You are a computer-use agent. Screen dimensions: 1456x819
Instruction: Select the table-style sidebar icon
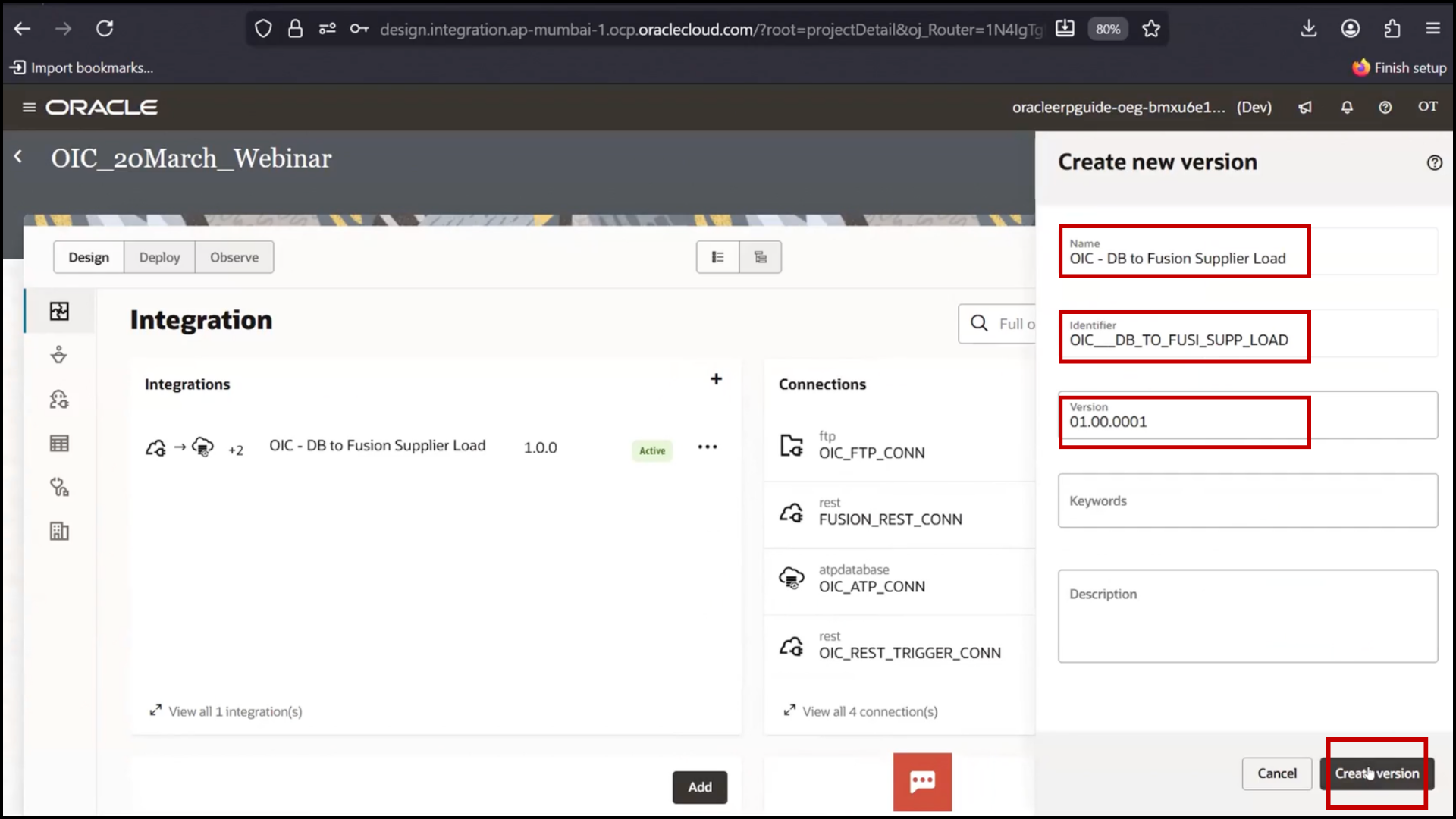point(59,443)
